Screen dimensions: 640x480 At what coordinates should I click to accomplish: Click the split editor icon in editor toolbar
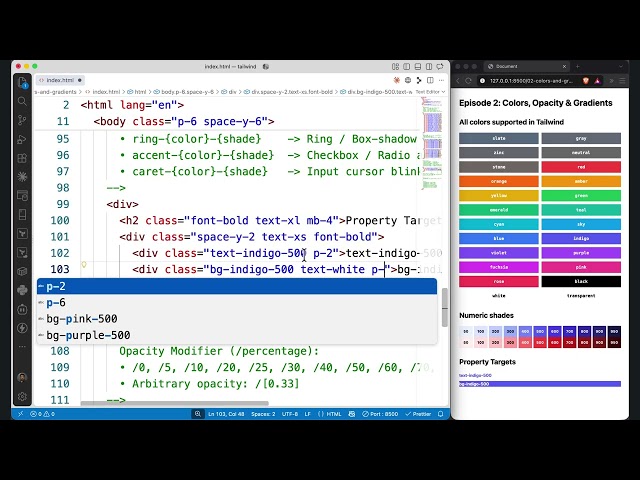point(430,80)
